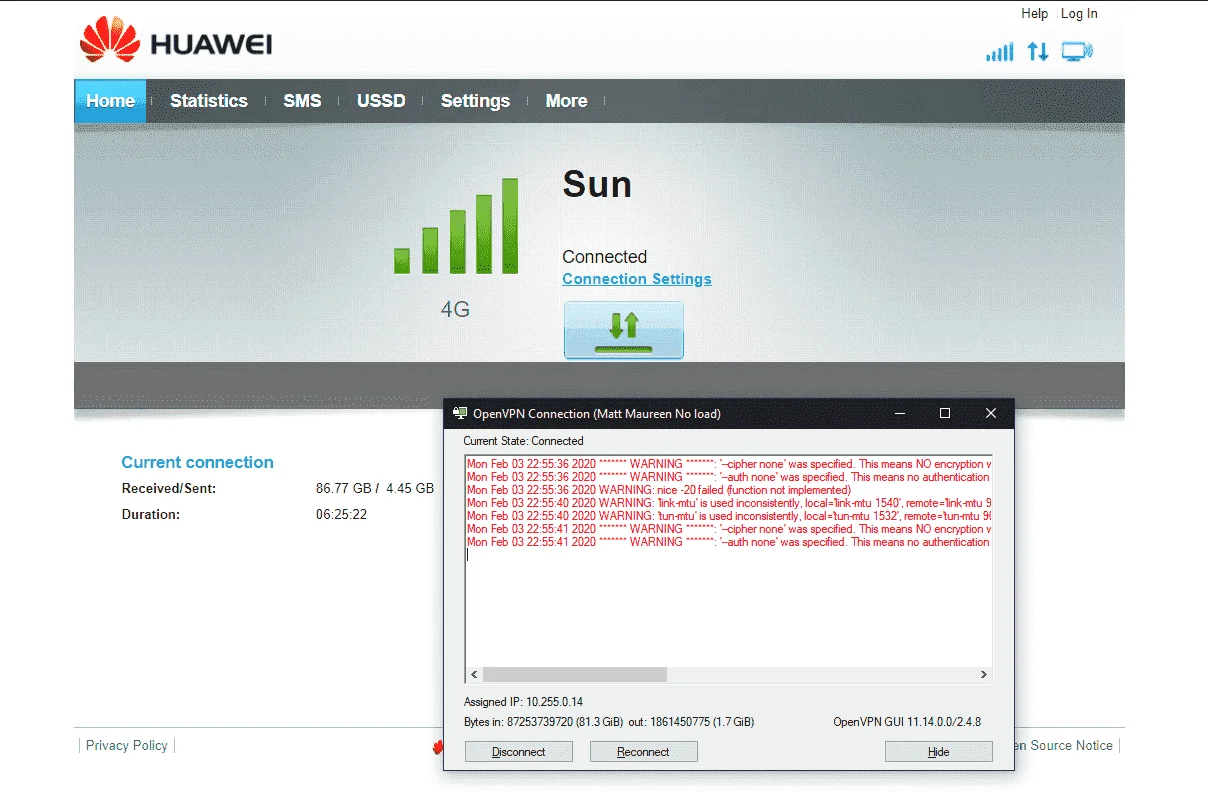Click the OpenVPN window title icon

pyautogui.click(x=460, y=413)
